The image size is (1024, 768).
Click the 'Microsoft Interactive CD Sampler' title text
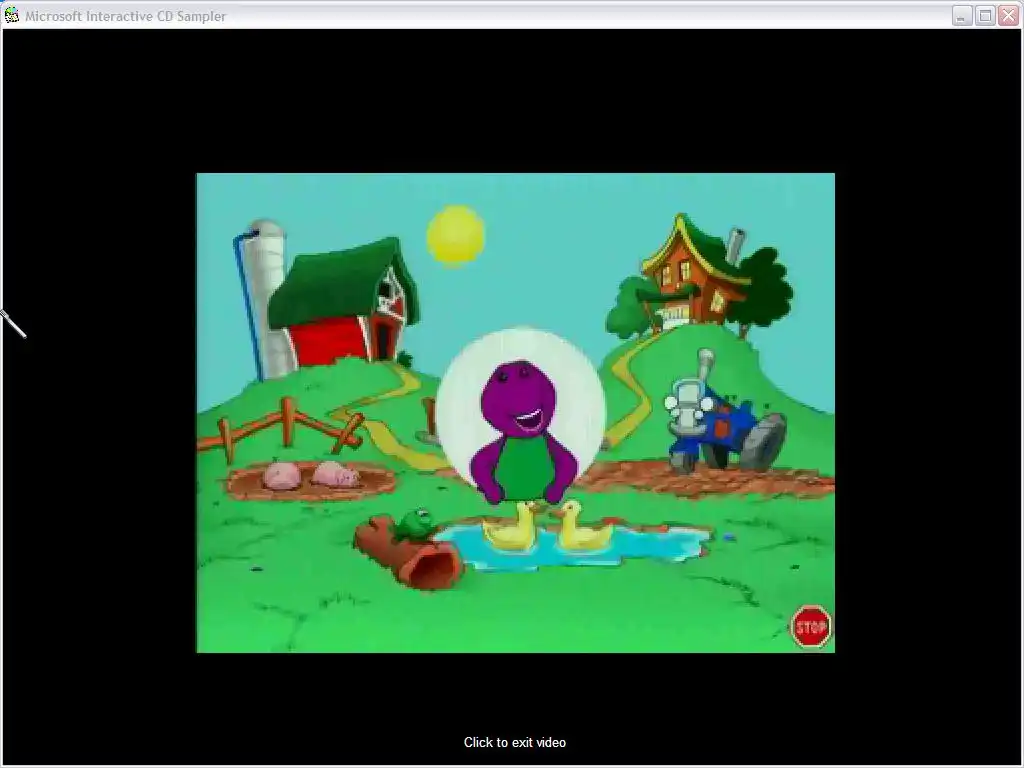tap(125, 16)
